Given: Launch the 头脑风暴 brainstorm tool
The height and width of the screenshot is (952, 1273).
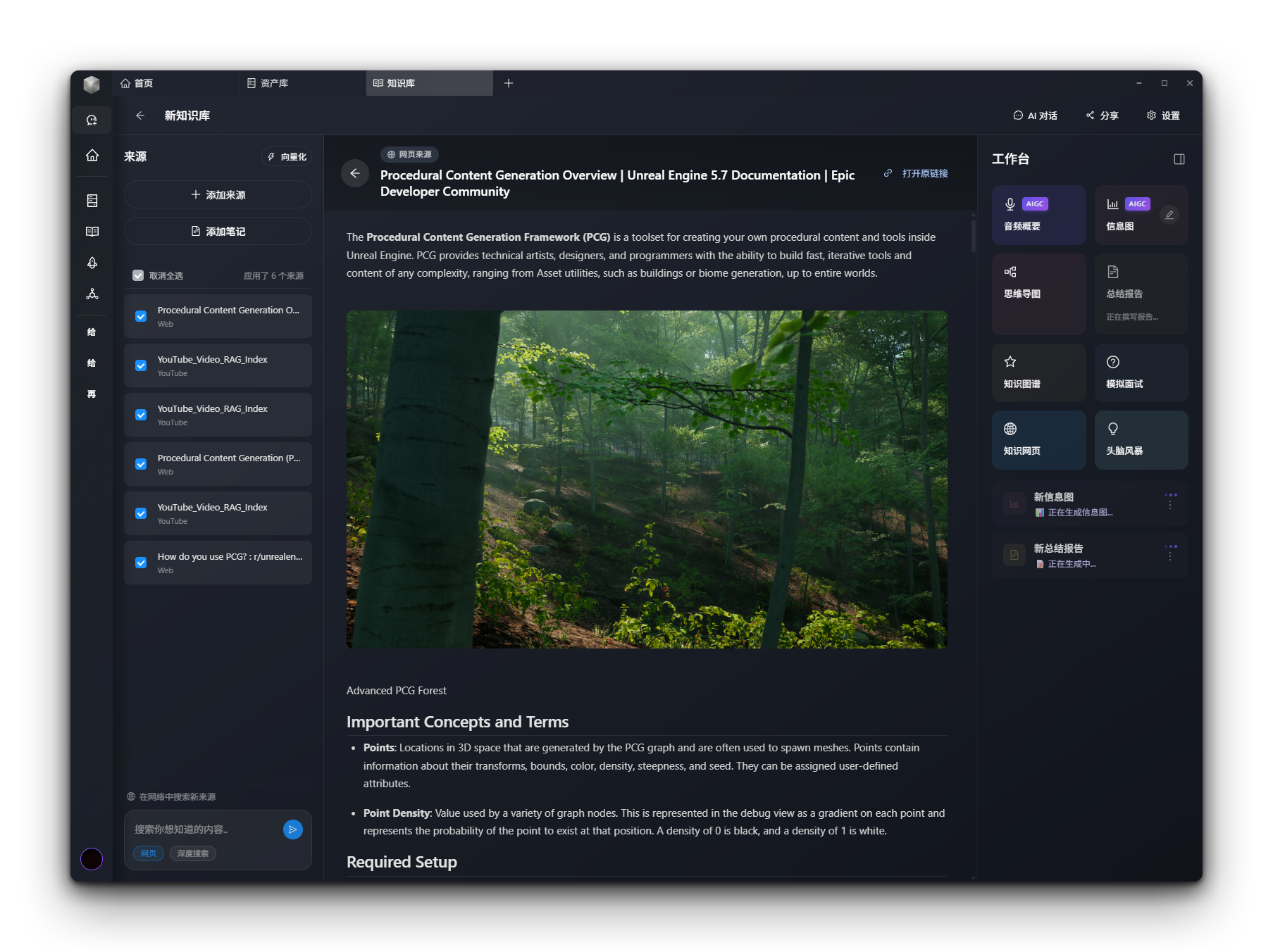Looking at the screenshot, I should coord(1141,439).
